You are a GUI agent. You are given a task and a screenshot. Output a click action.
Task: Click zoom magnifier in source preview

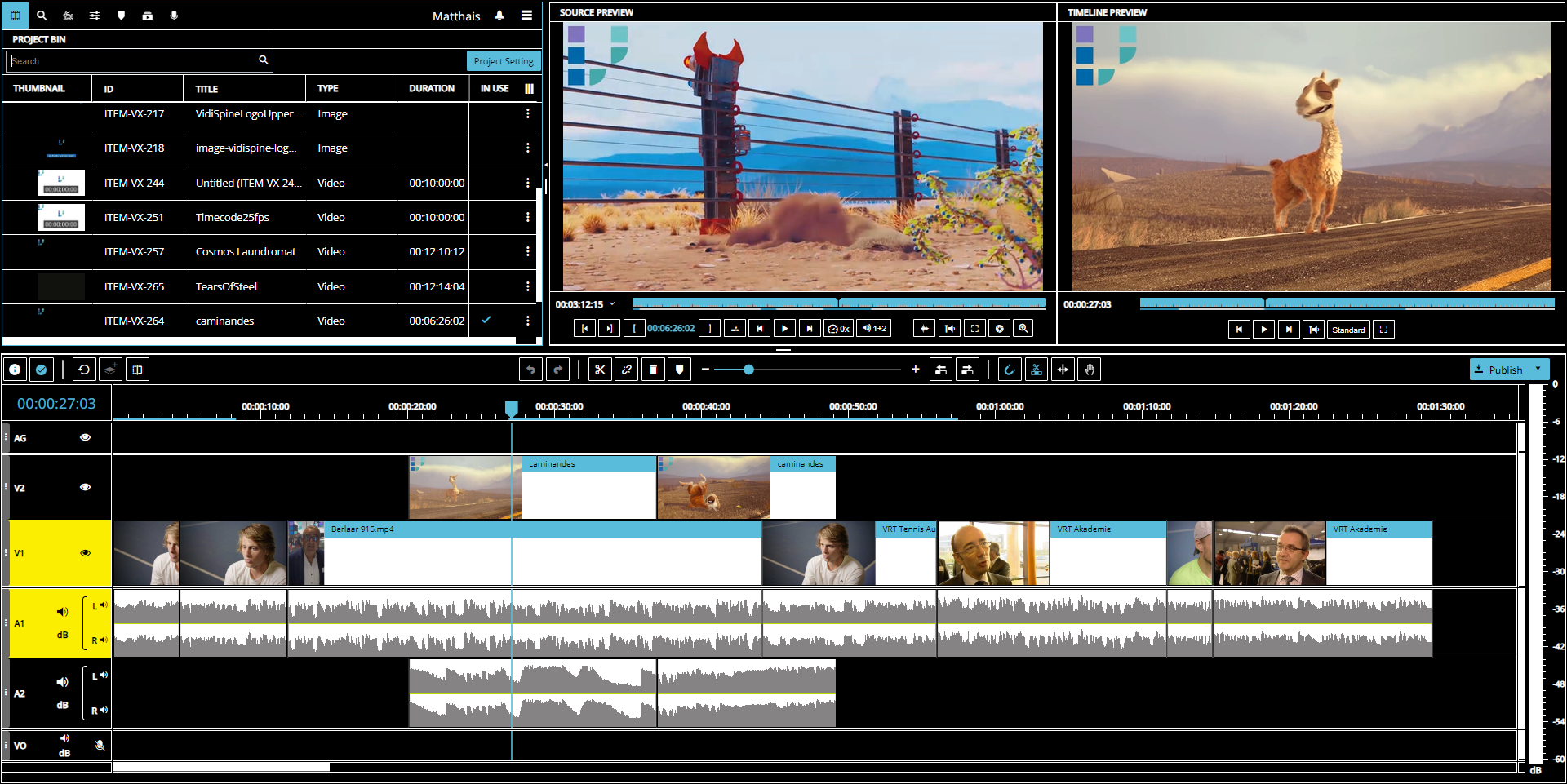(x=1023, y=328)
